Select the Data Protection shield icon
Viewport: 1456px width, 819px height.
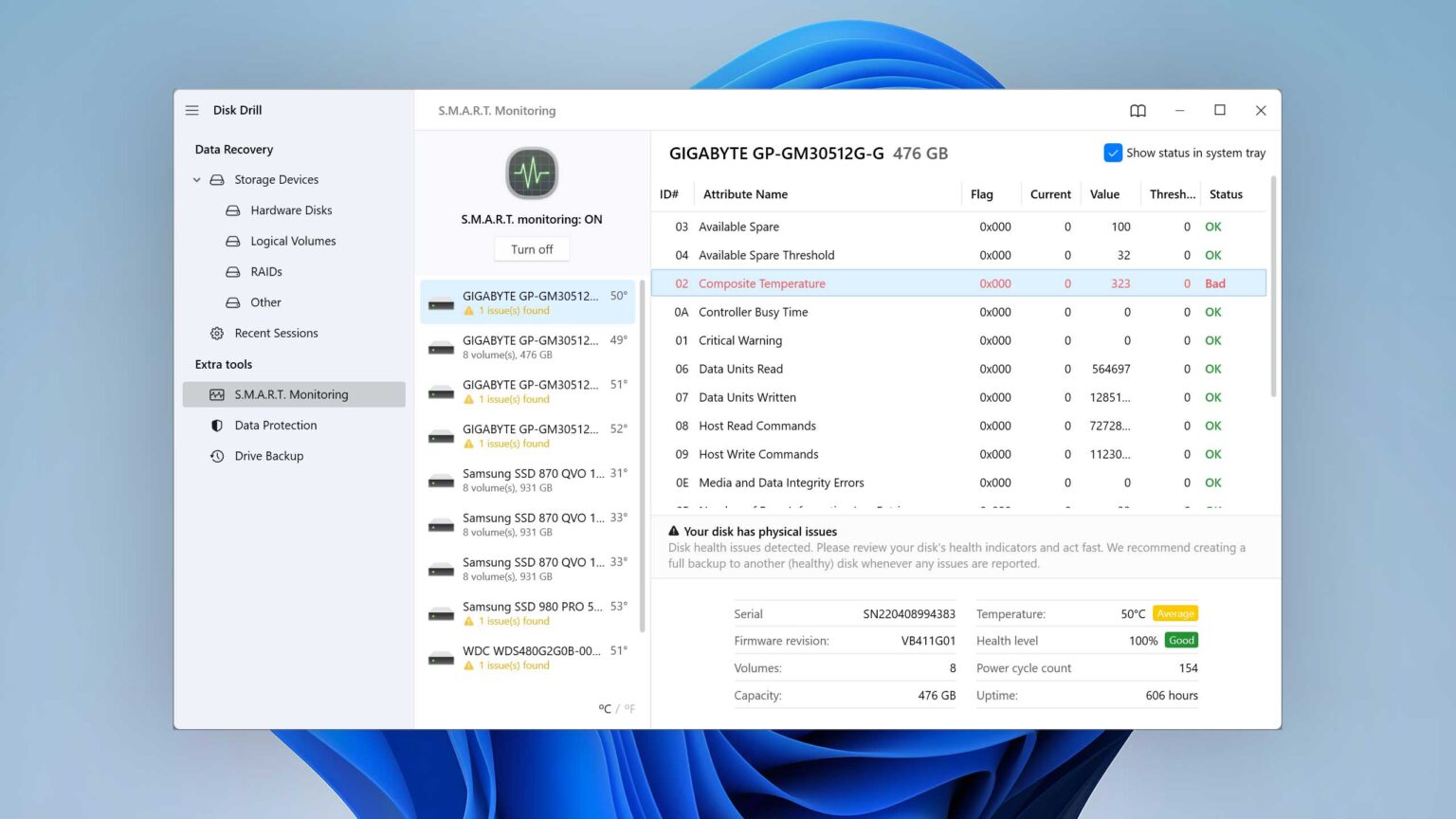217,425
